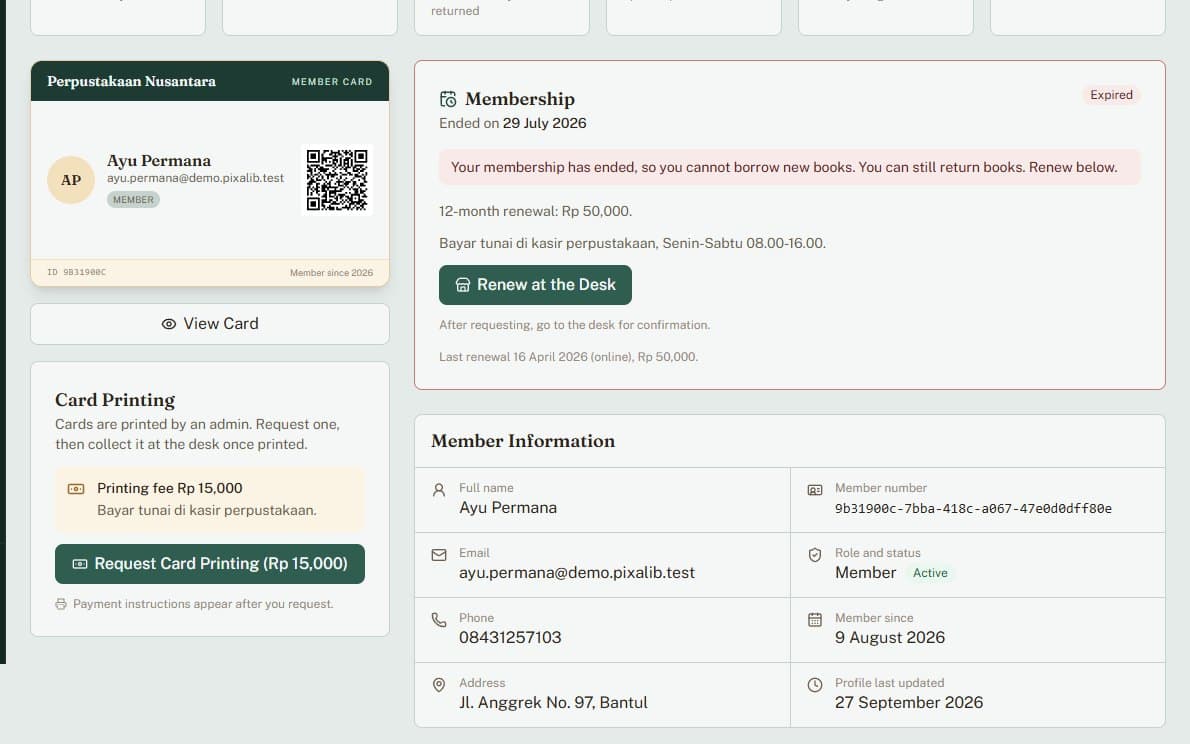Click the date 27 September 2026
The height and width of the screenshot is (744, 1190).
pos(908,703)
